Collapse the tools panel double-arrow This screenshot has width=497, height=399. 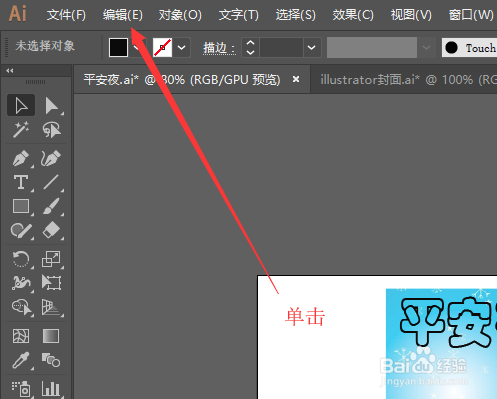tap(10, 71)
